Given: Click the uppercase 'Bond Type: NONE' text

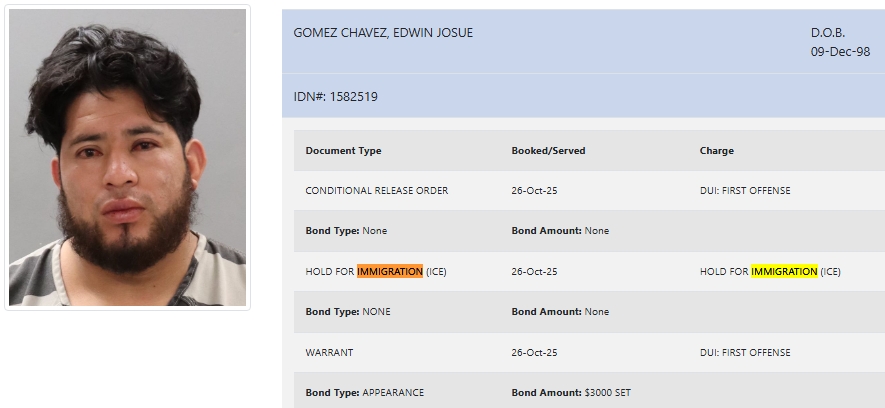Looking at the screenshot, I should [x=348, y=312].
